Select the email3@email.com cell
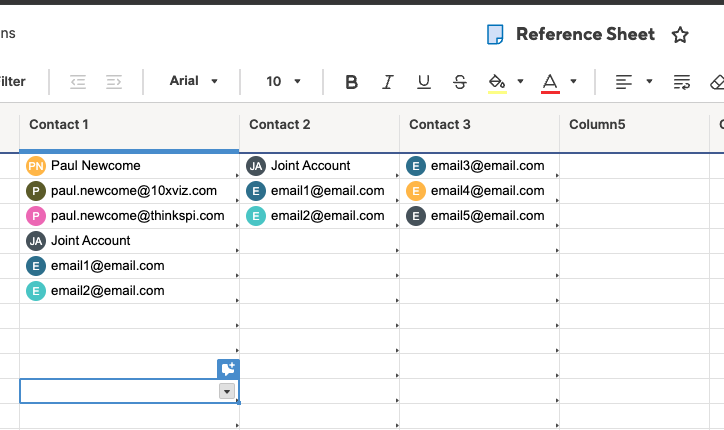The height and width of the screenshot is (430, 724). (479, 166)
